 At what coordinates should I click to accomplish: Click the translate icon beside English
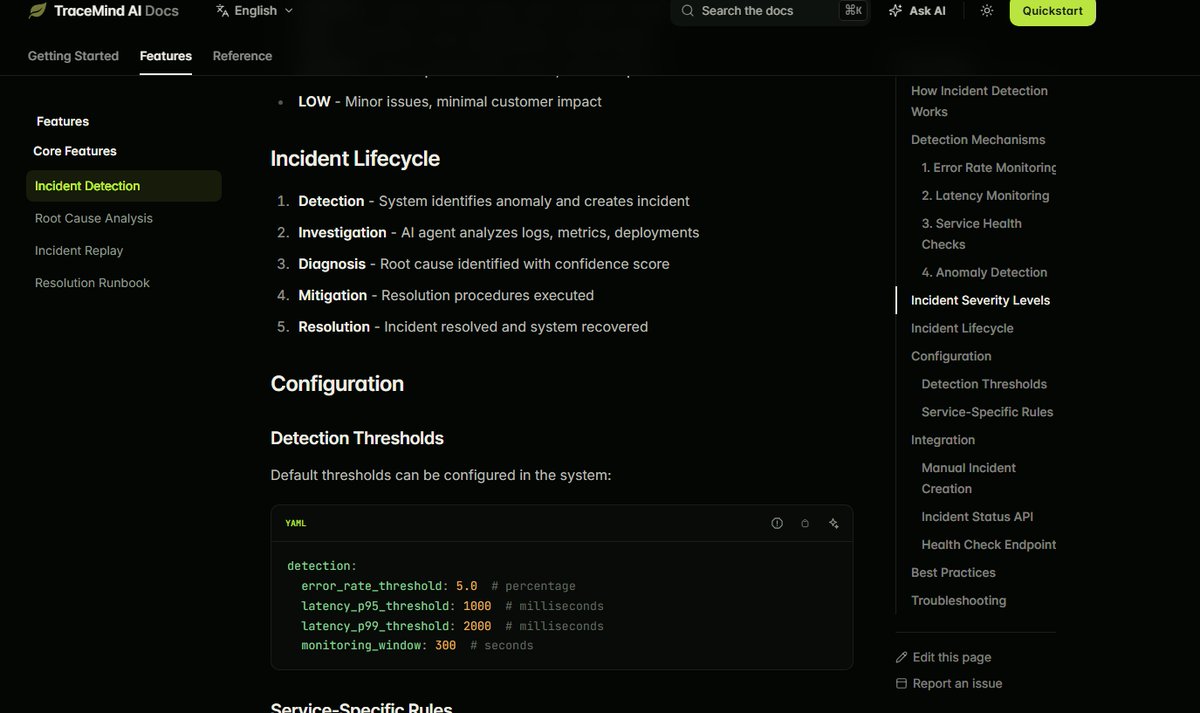(222, 10)
